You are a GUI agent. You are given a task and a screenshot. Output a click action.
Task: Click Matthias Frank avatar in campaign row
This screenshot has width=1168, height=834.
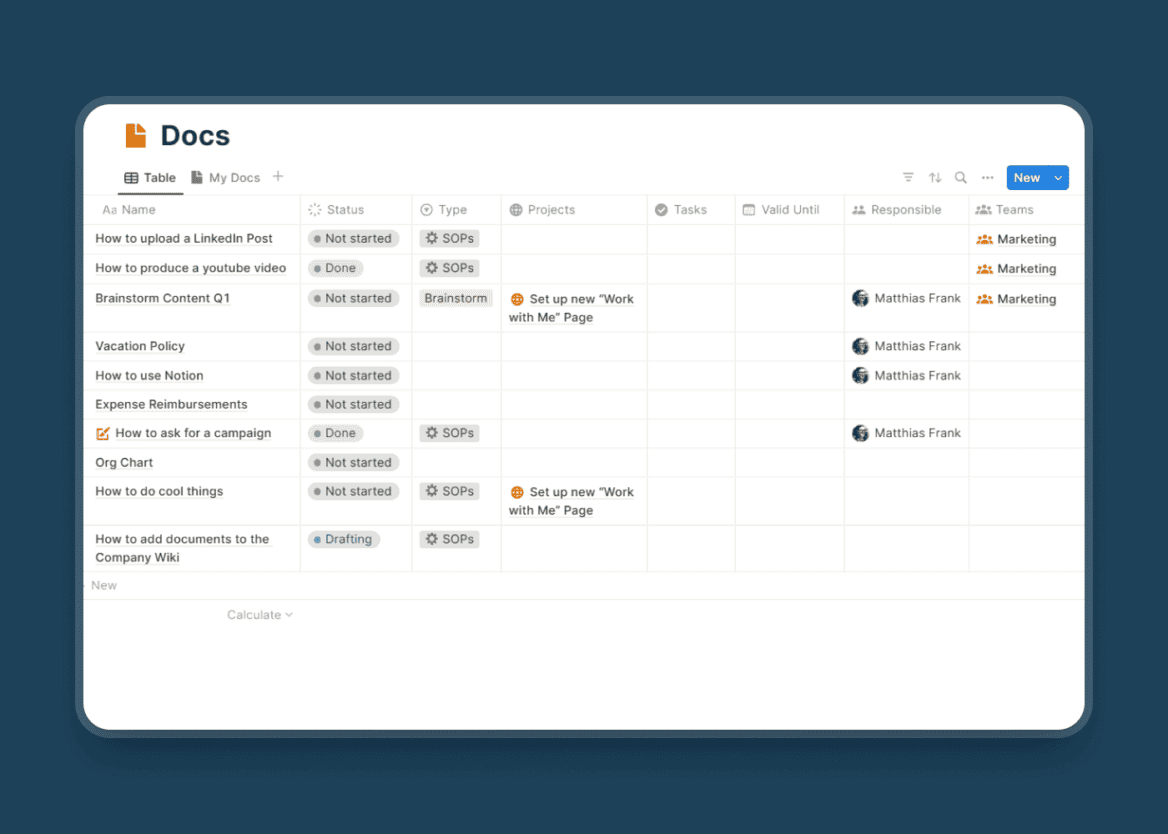point(860,433)
